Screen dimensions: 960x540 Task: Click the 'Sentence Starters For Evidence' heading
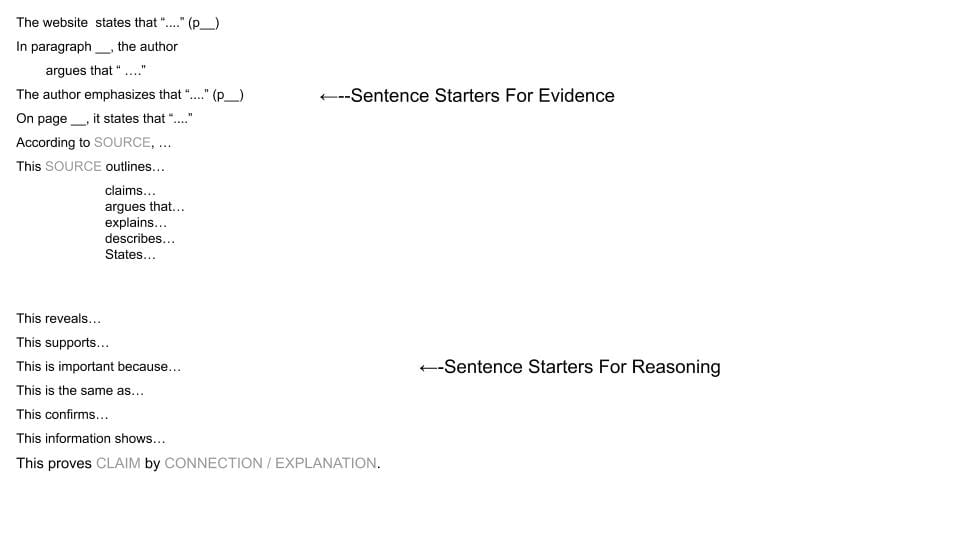(x=482, y=96)
